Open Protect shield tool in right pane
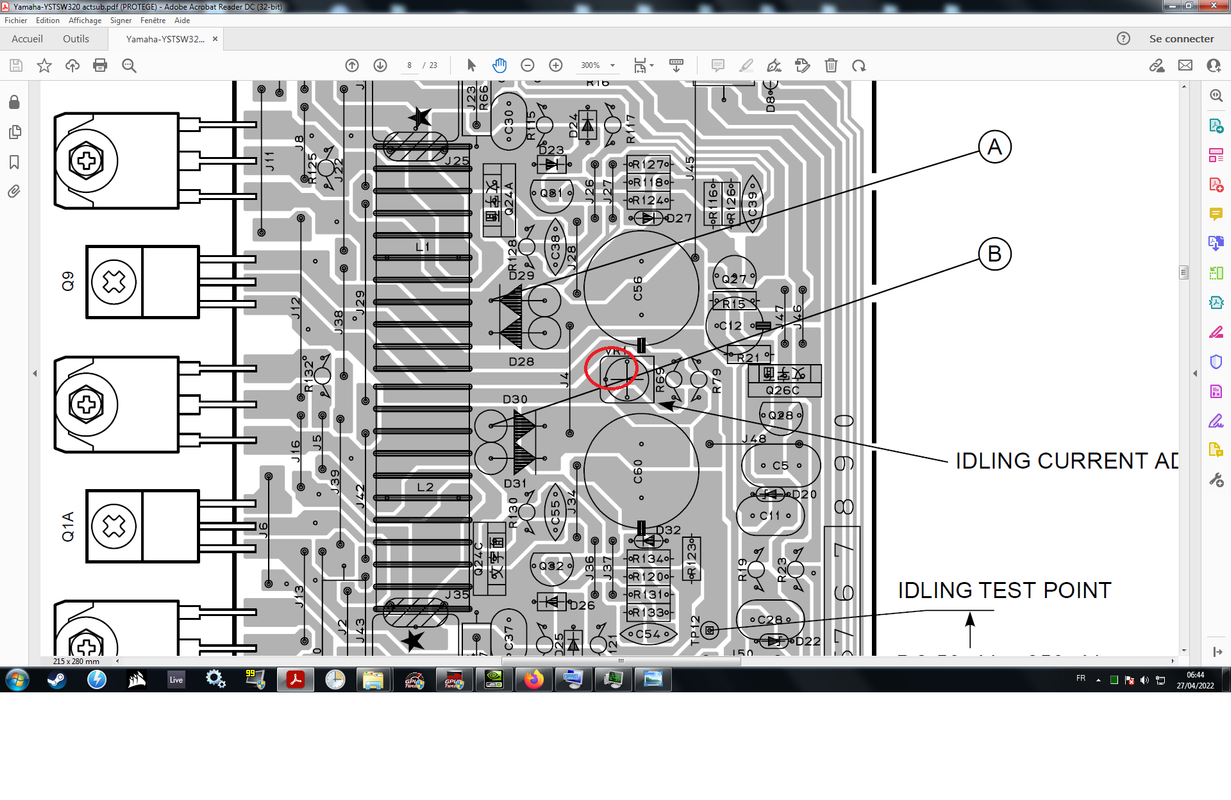This screenshot has width=1231, height=800. click(x=1216, y=361)
